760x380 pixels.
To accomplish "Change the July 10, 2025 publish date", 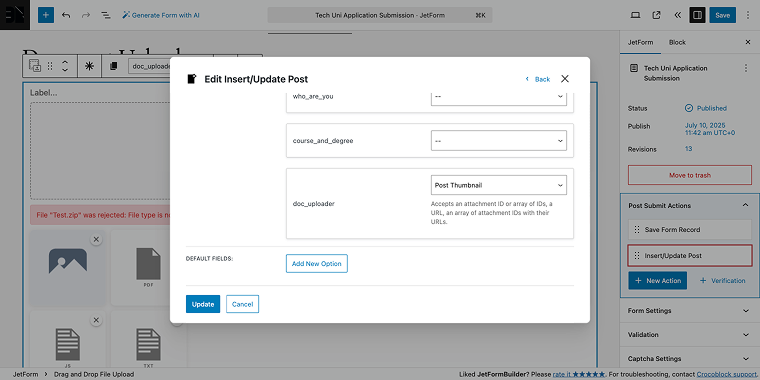I will tap(710, 129).
